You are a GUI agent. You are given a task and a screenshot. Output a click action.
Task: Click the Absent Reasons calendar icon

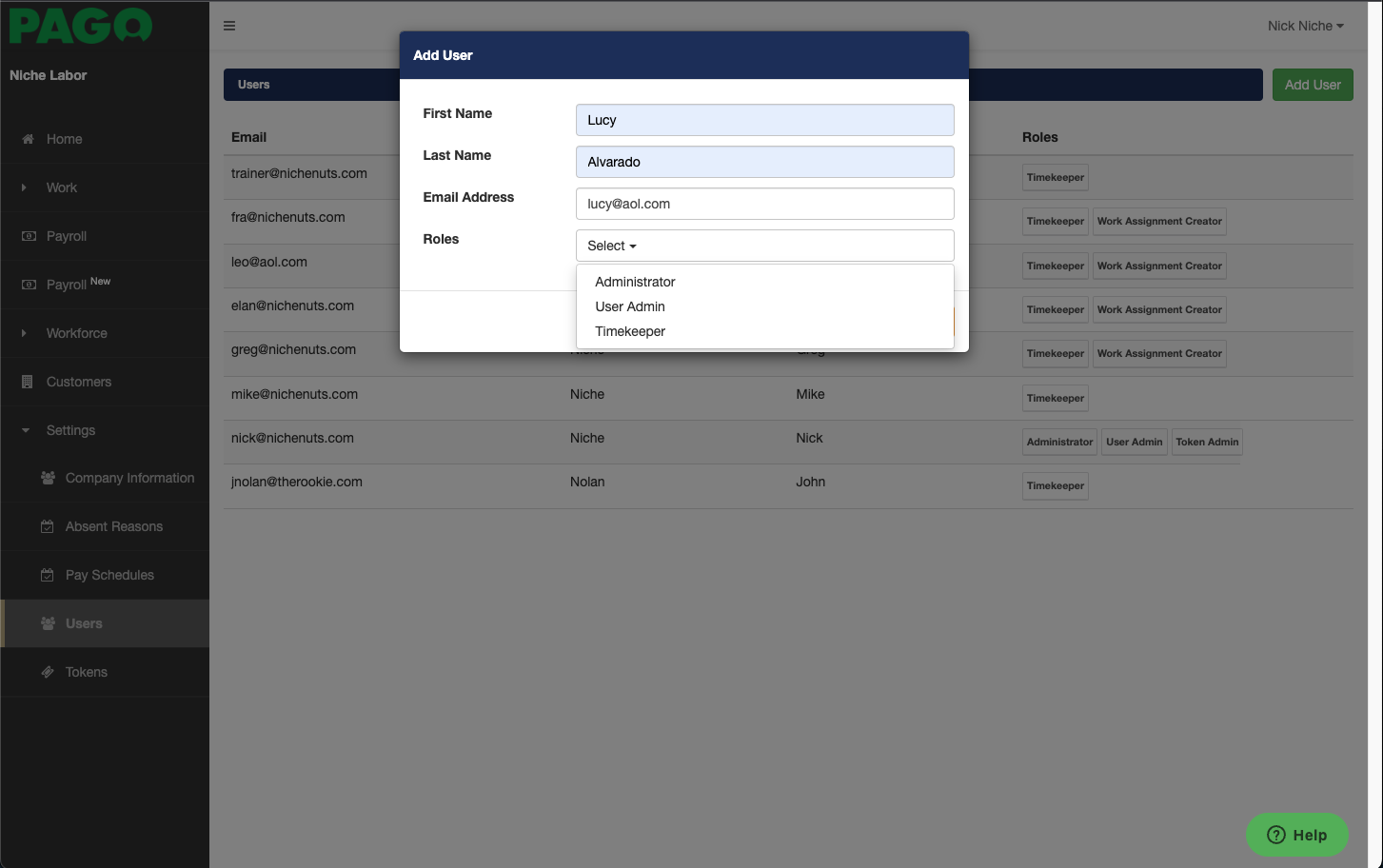(48, 526)
